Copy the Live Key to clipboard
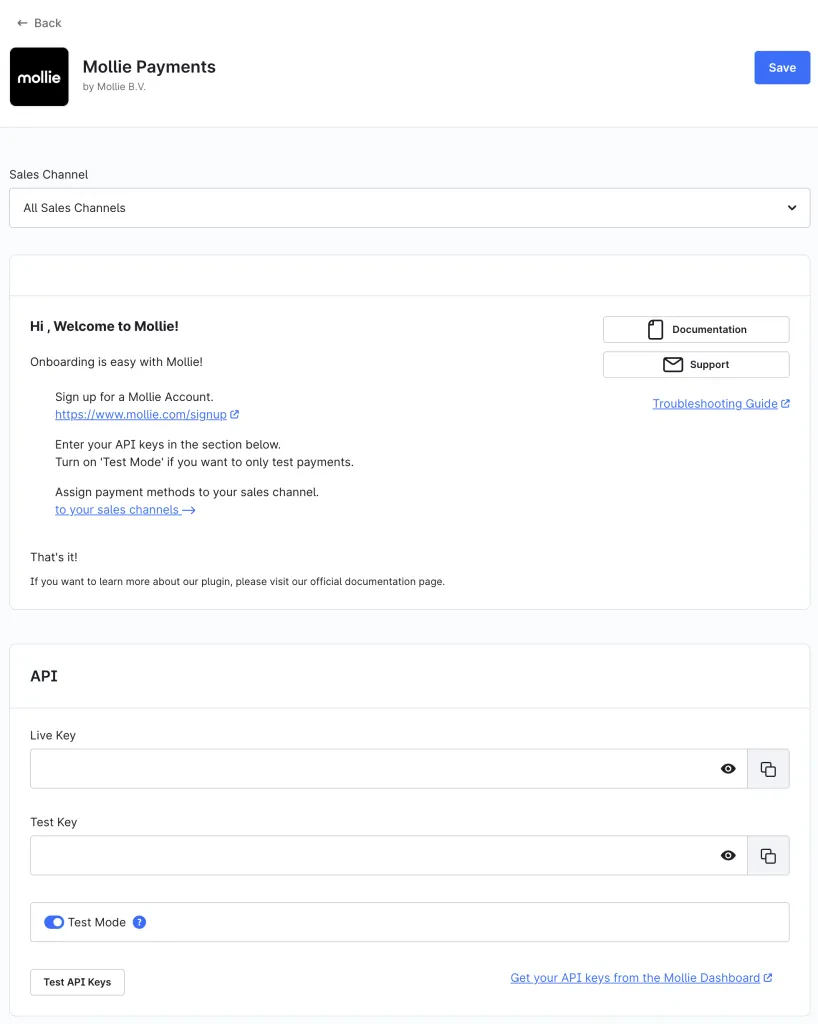818x1024 pixels. pos(768,769)
